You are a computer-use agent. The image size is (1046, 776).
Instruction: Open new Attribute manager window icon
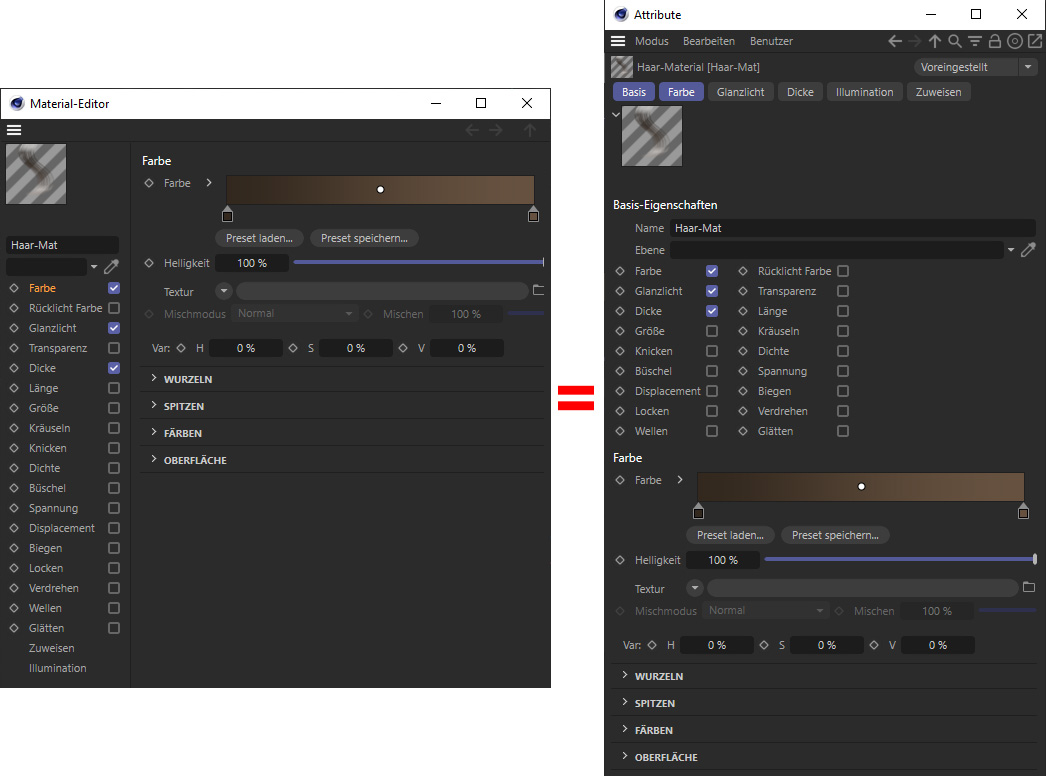[1034, 41]
